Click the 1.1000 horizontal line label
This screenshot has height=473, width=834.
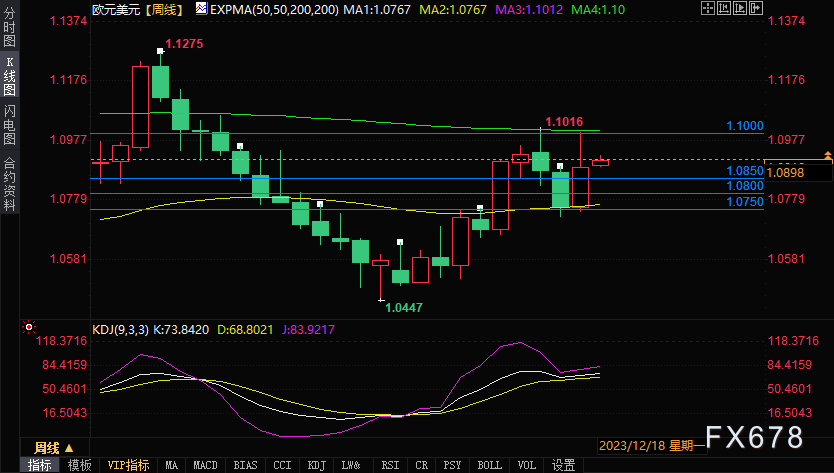point(745,126)
